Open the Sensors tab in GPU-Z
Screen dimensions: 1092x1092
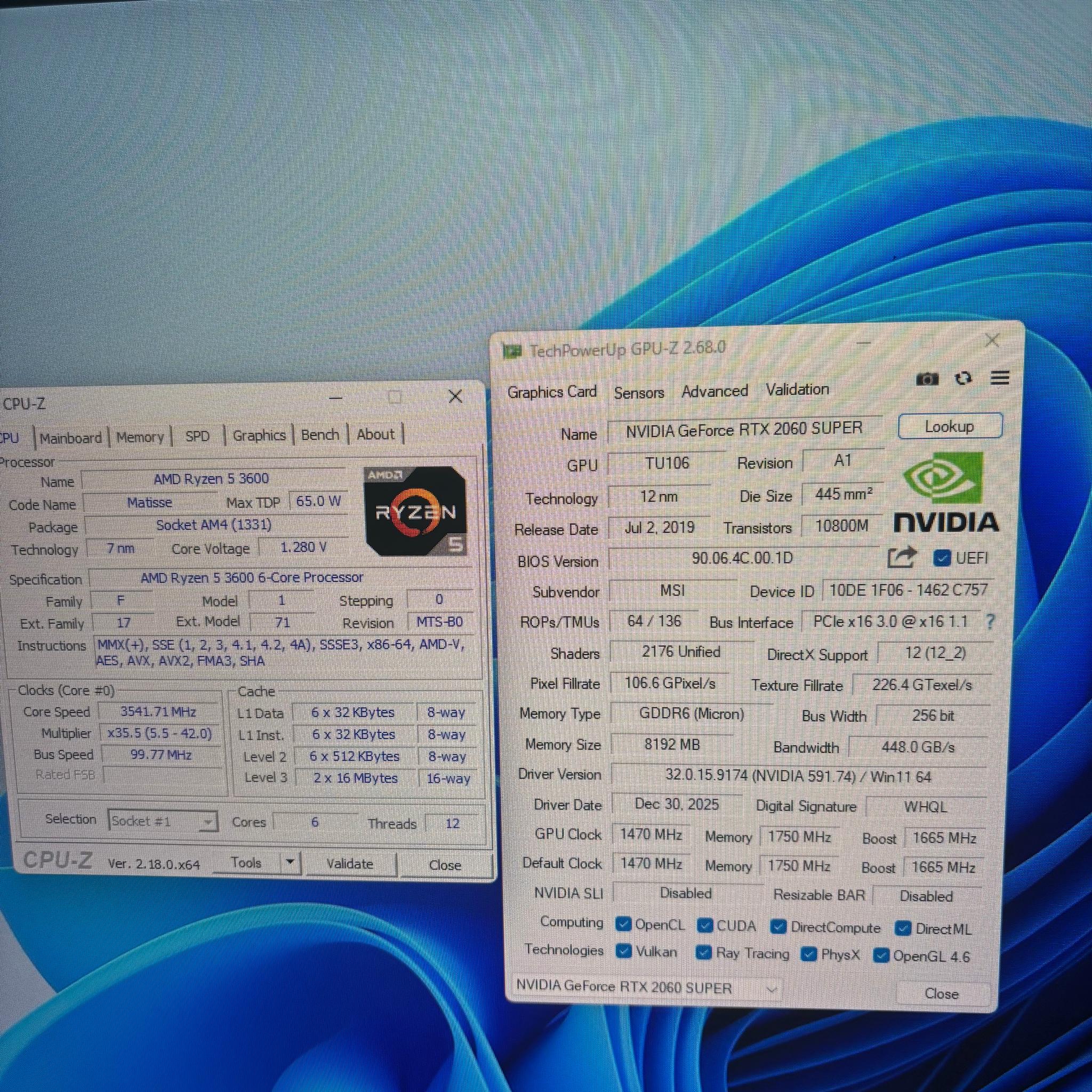coord(639,392)
